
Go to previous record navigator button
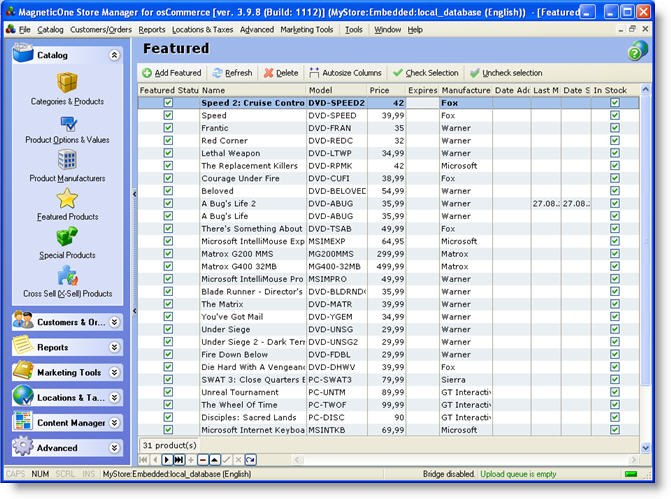tap(155, 460)
